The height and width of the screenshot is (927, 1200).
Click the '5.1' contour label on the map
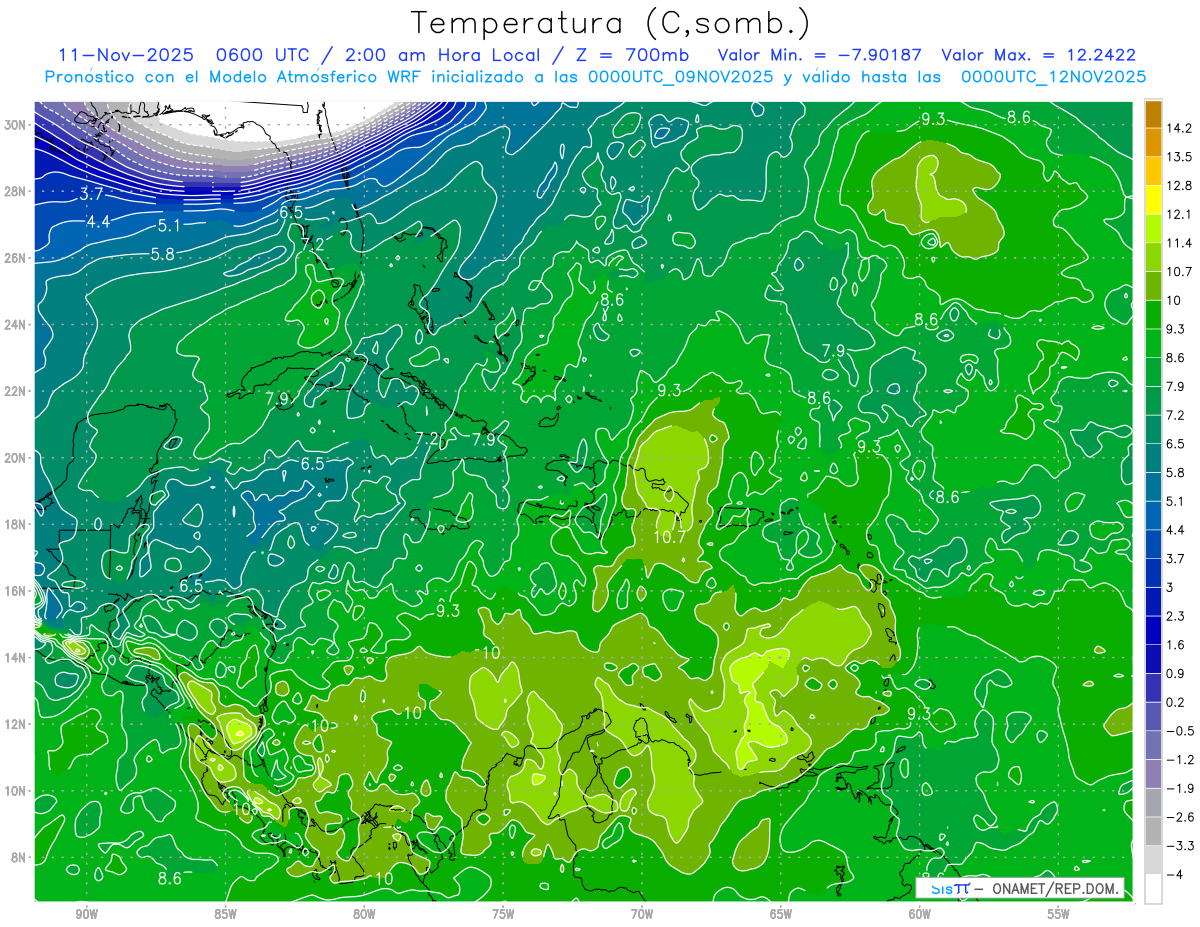click(168, 225)
